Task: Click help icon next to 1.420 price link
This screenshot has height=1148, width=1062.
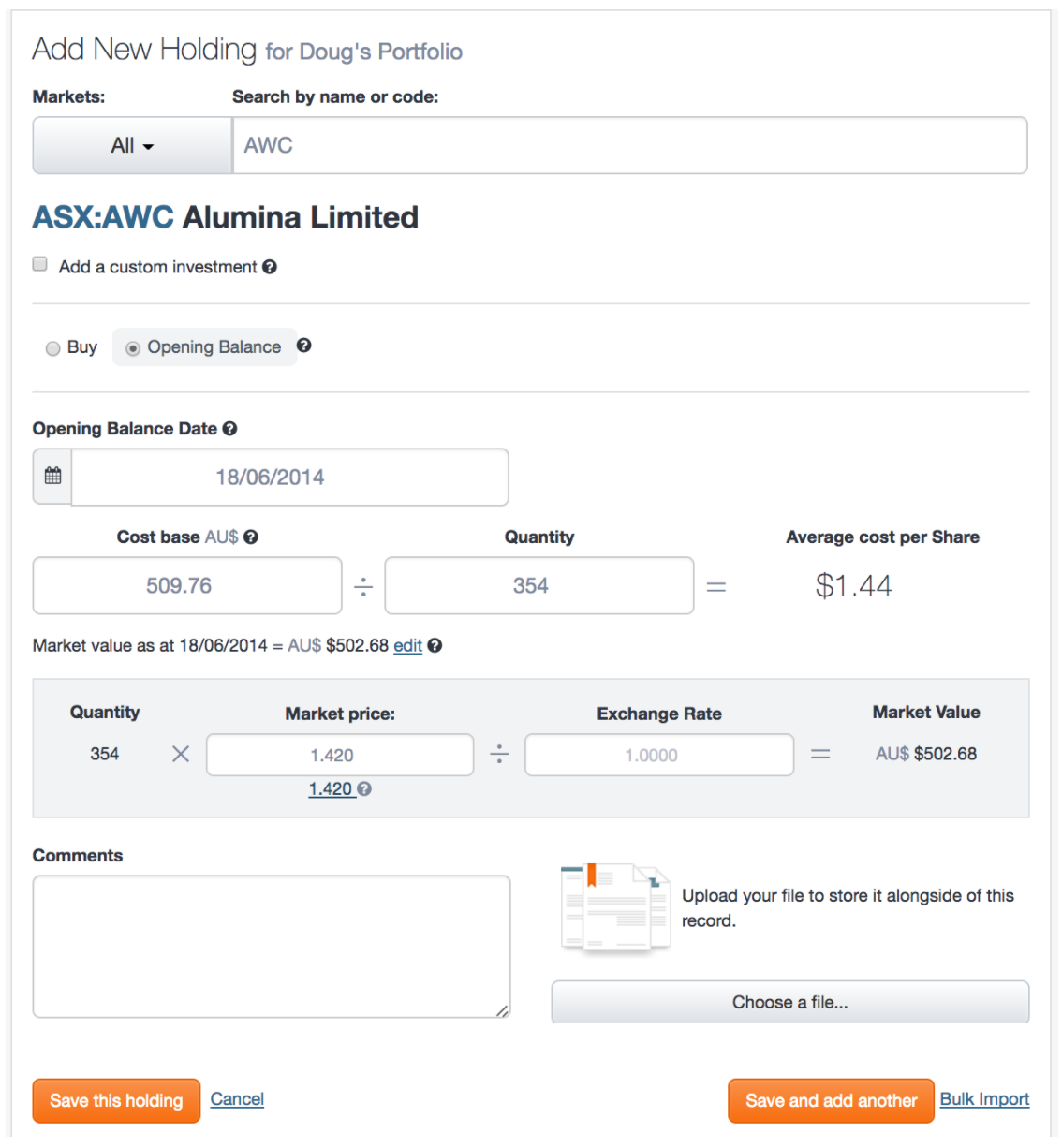Action: tap(363, 789)
